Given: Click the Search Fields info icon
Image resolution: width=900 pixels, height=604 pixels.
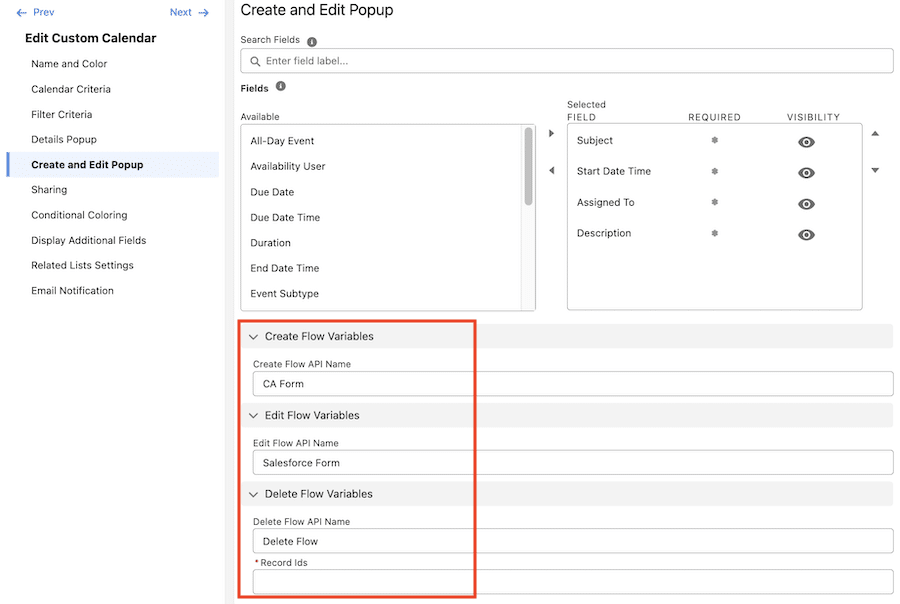Looking at the screenshot, I should (x=312, y=42).
